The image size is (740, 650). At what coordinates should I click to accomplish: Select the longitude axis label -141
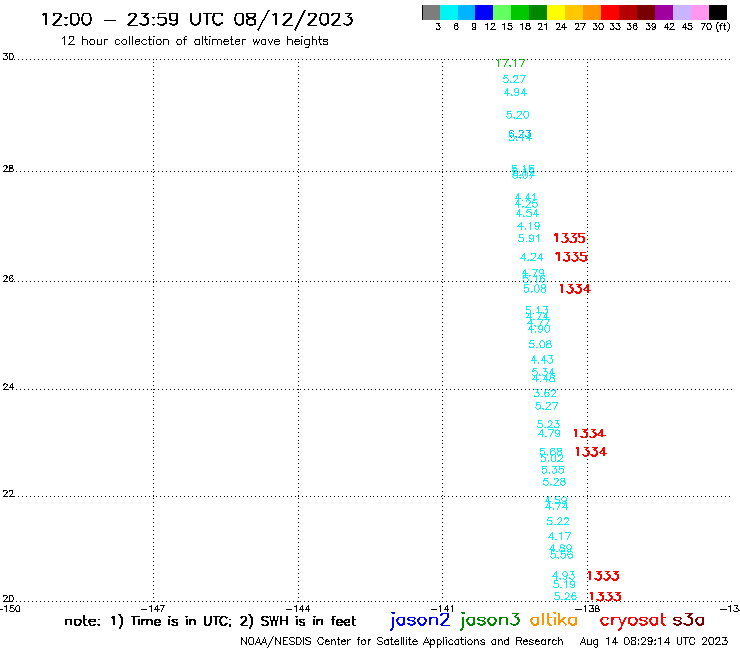pos(442,609)
